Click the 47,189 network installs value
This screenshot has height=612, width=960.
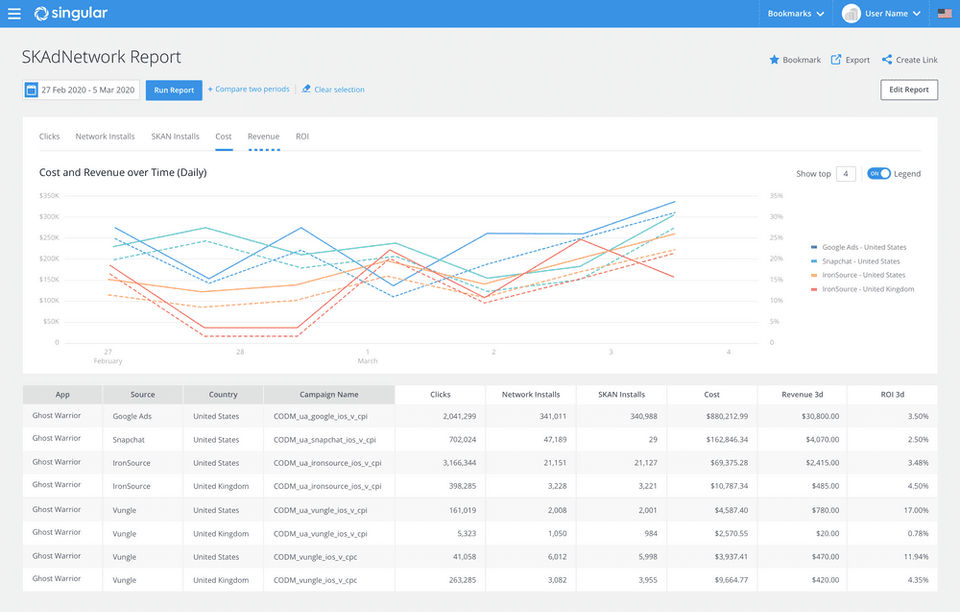click(555, 439)
